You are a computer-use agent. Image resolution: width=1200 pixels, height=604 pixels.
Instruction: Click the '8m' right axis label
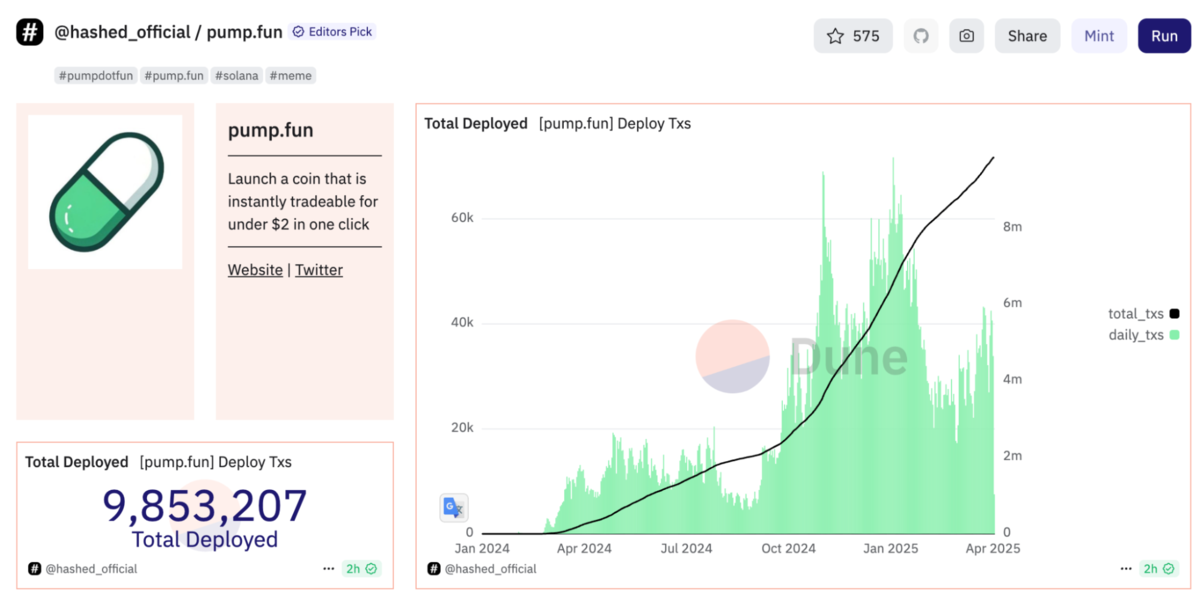tap(1012, 227)
